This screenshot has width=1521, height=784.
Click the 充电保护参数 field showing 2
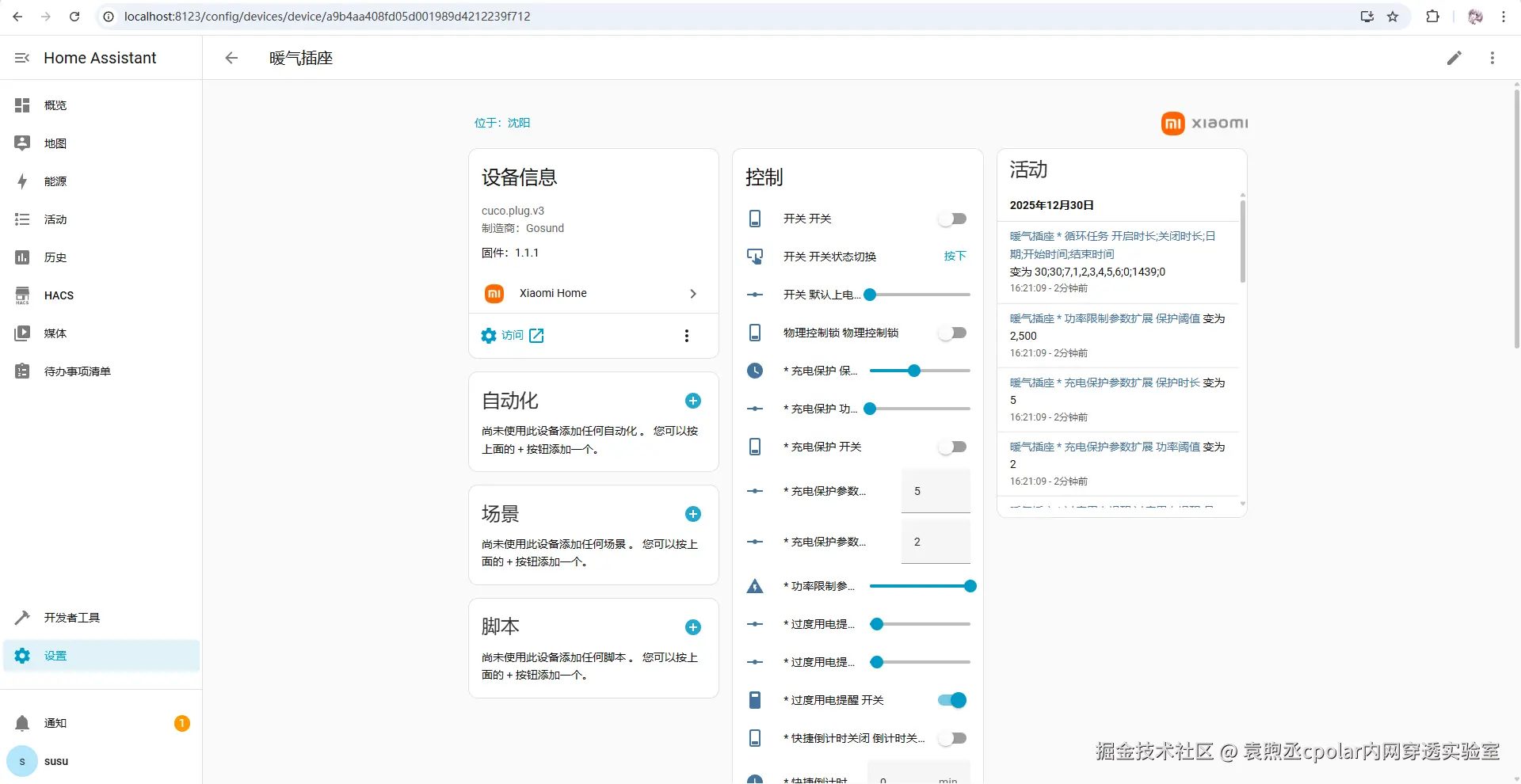click(x=936, y=542)
